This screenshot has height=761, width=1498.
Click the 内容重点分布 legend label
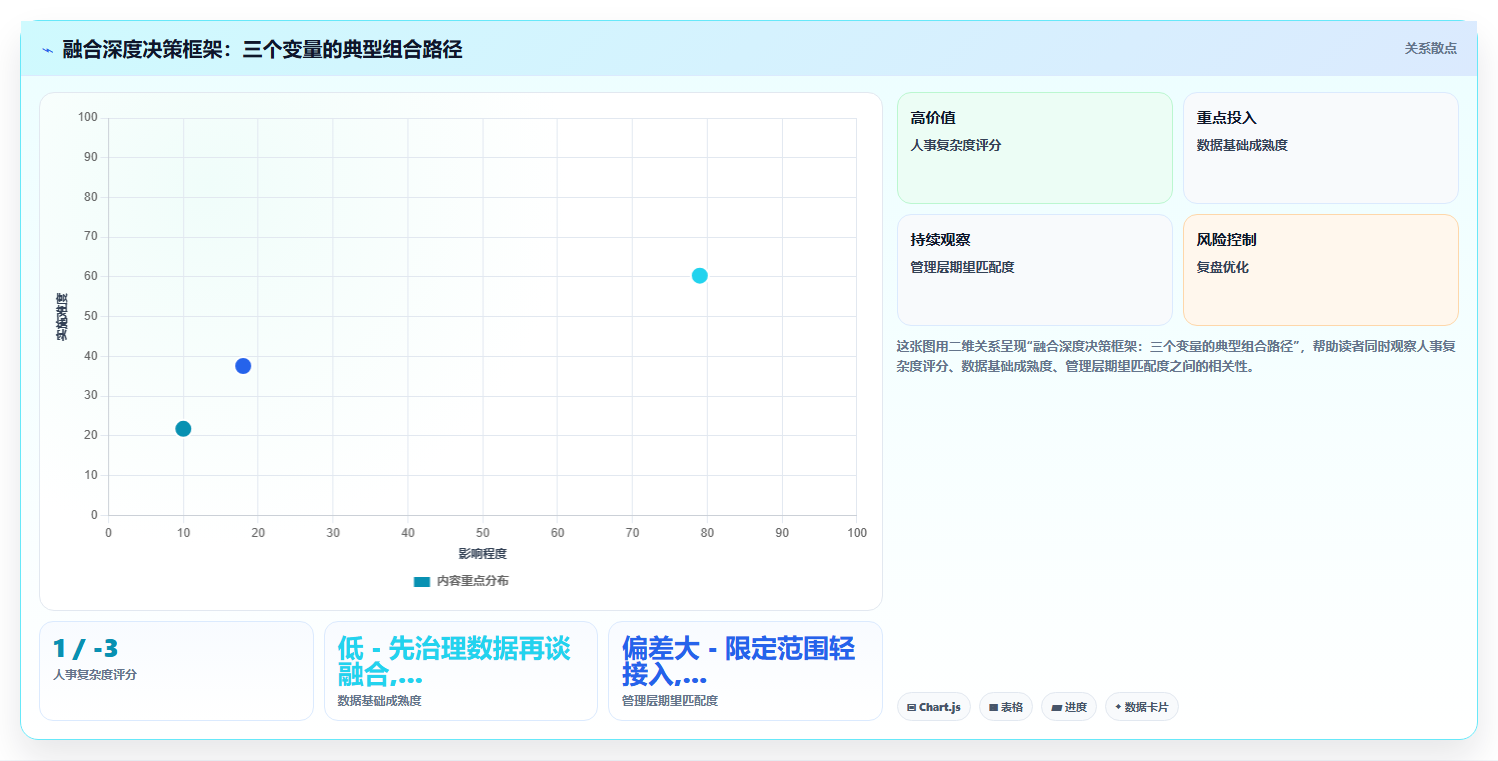click(472, 581)
